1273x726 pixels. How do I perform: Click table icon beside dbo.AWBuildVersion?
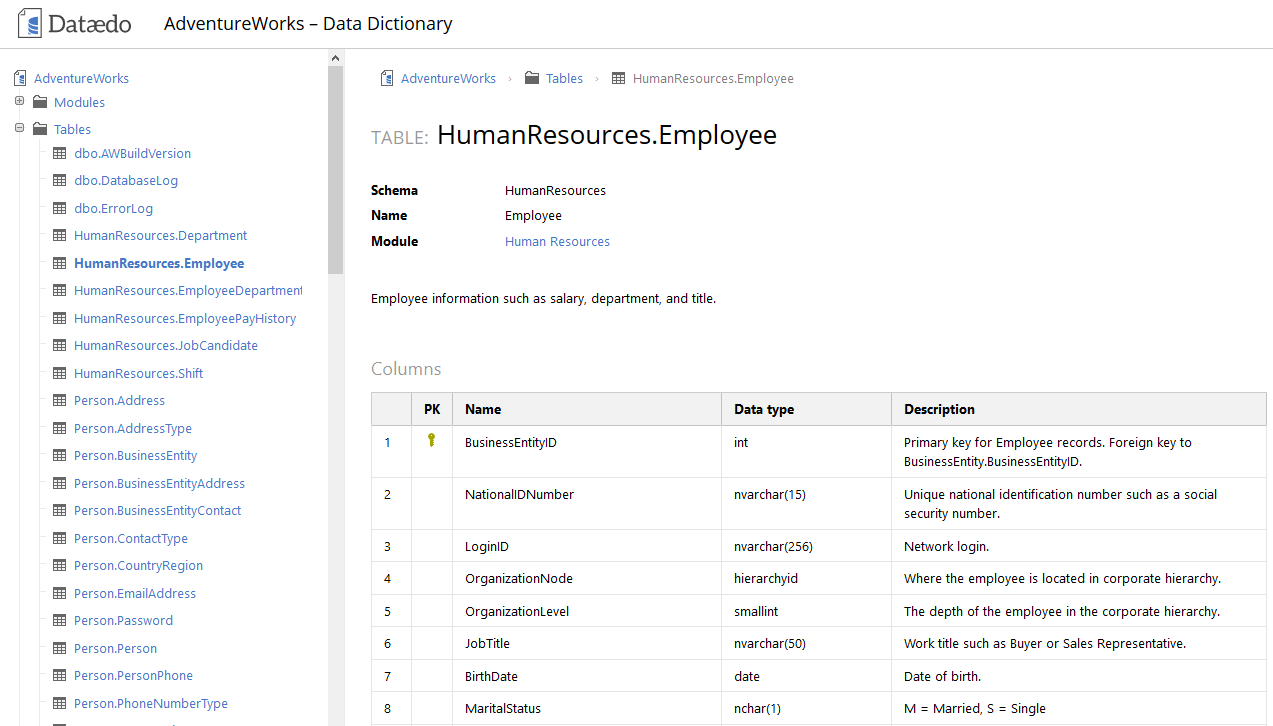[x=59, y=154]
